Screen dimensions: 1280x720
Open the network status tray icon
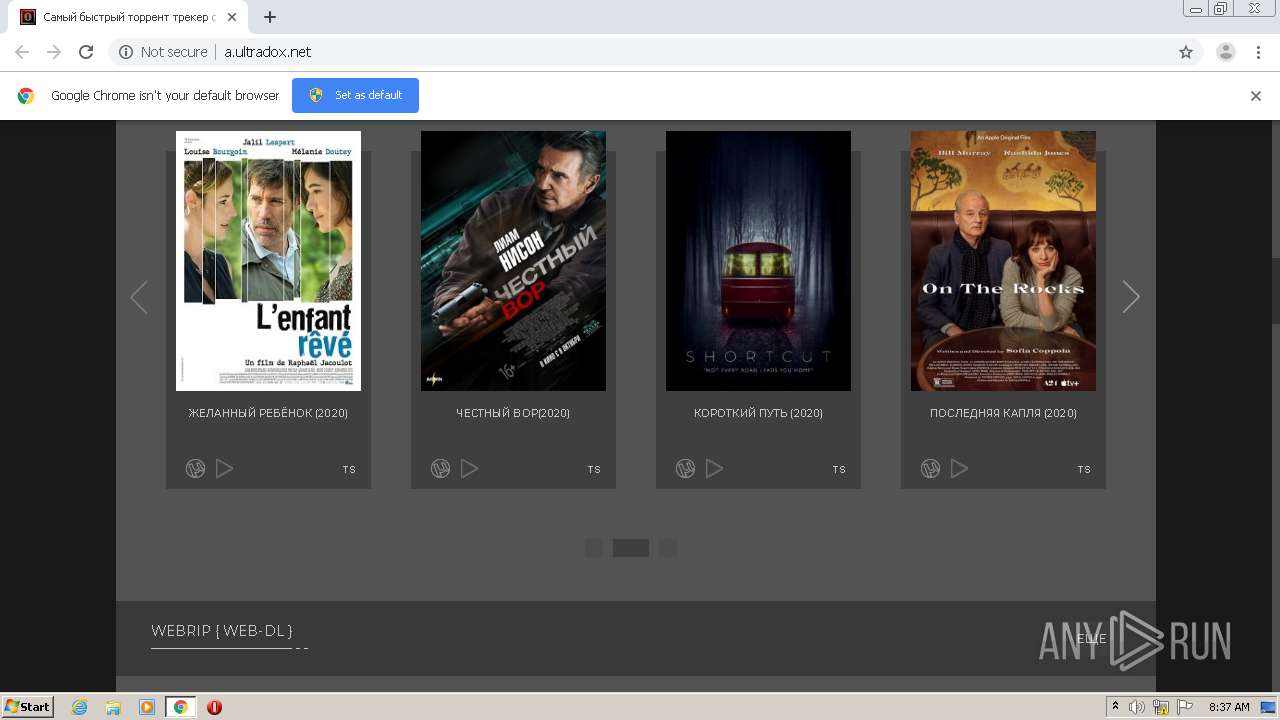[x=1161, y=707]
